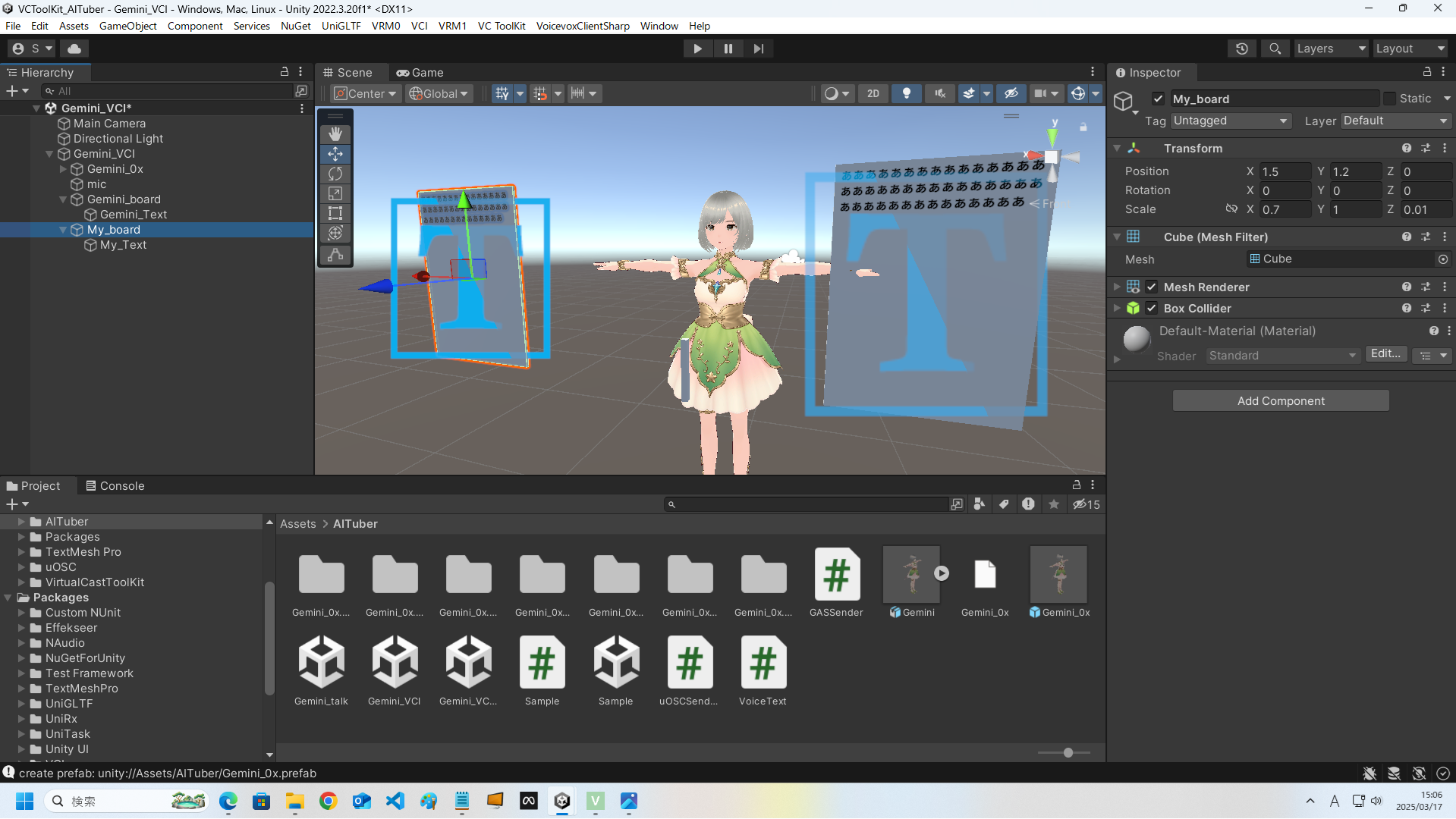Open the UniGLTF menu

(341, 26)
